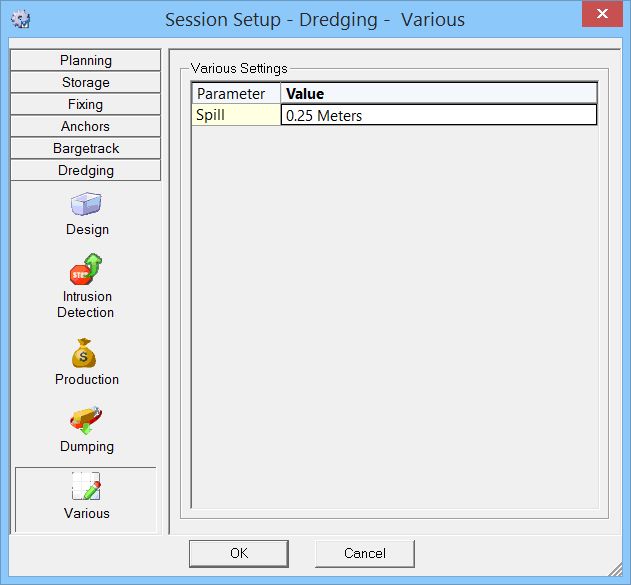This screenshot has height=585, width=631.
Task: Open the Design section icon
Action: click(86, 204)
